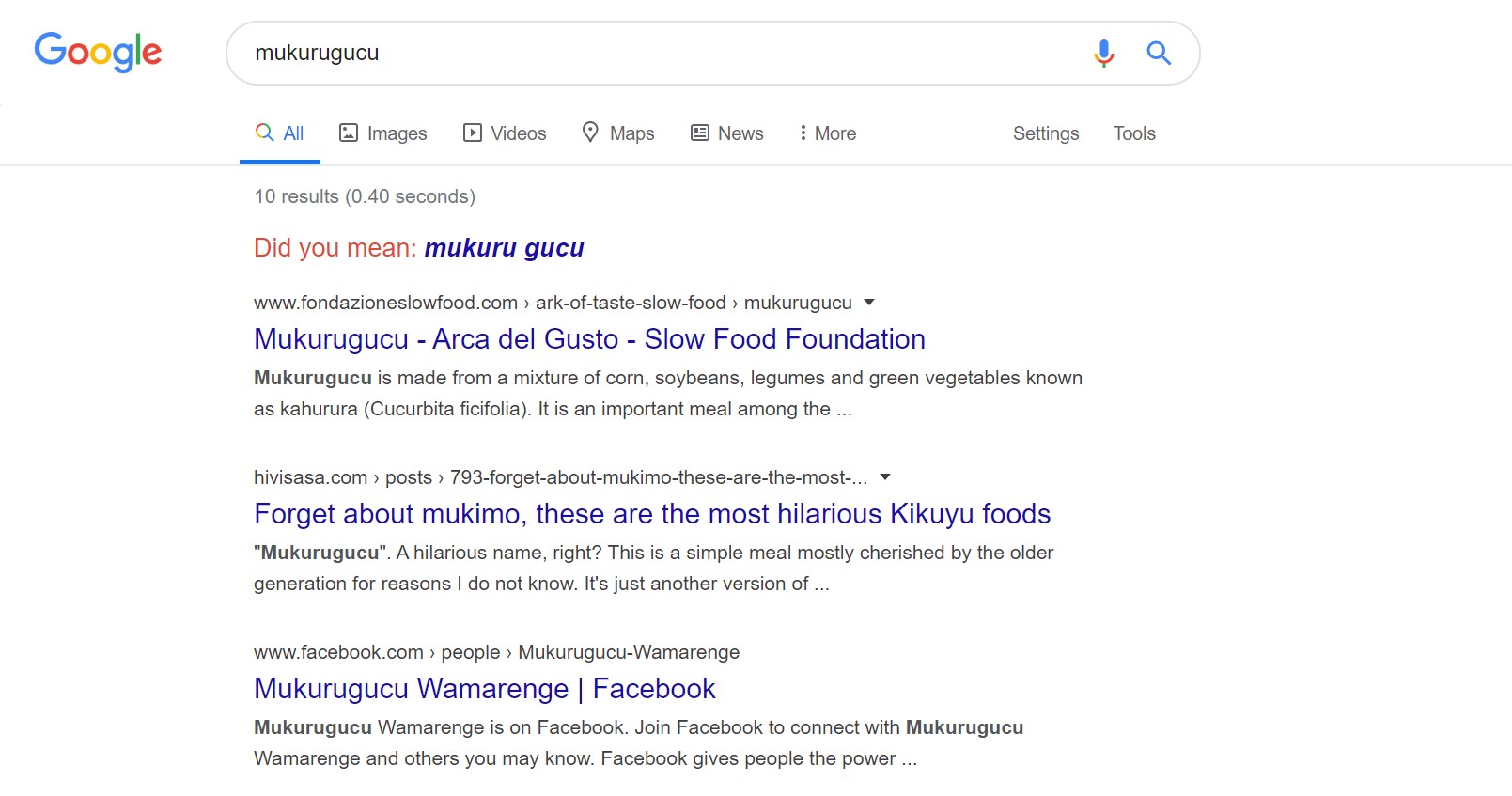Click the Videos tab play icon
The image size is (1512, 796).
click(x=473, y=133)
